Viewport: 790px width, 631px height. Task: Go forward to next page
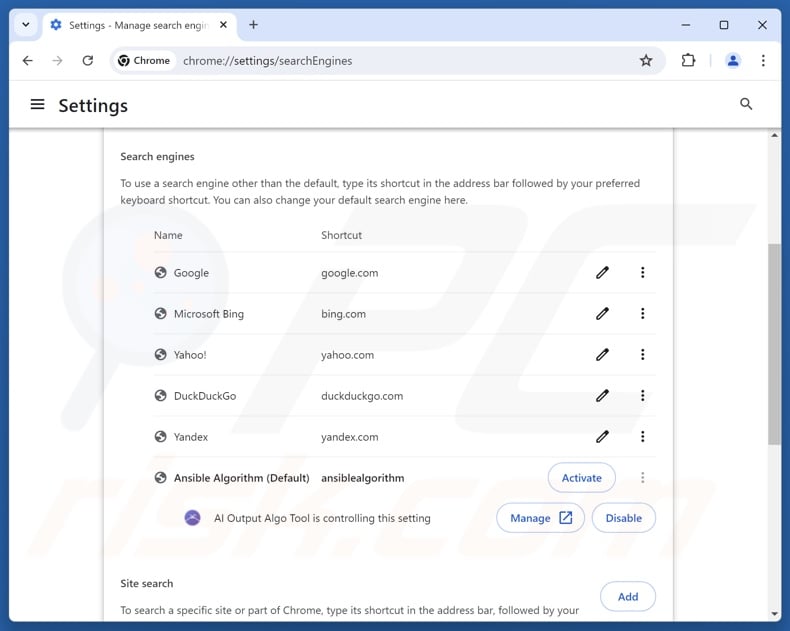57,61
